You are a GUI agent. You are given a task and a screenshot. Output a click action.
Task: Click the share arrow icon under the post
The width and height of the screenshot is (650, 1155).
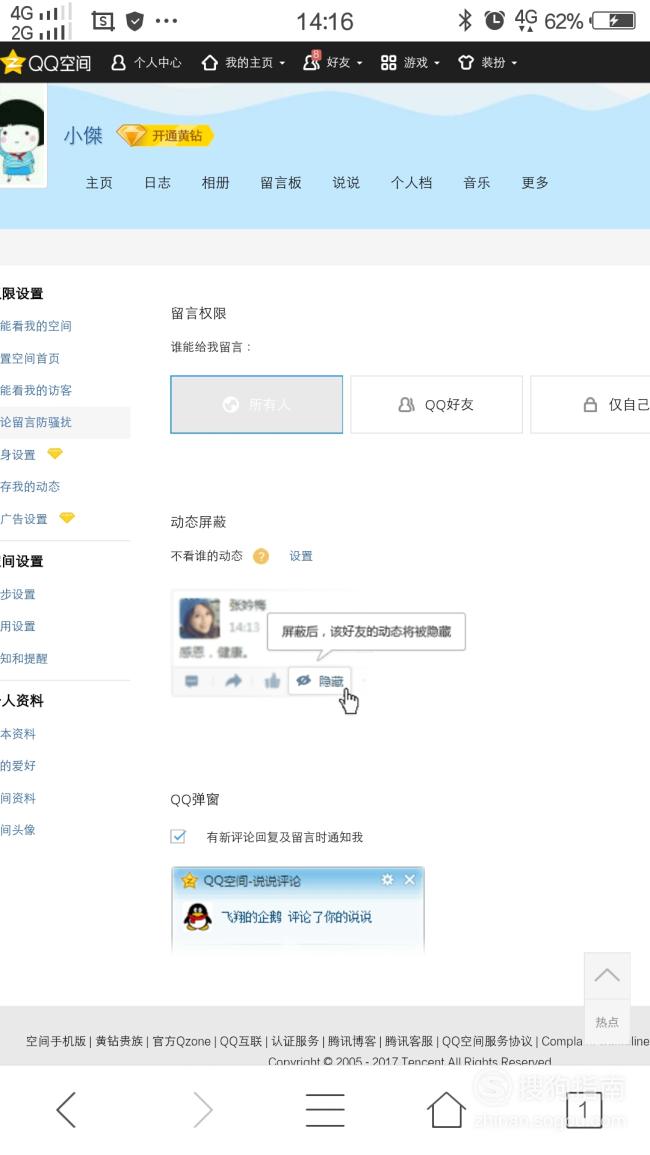click(234, 681)
